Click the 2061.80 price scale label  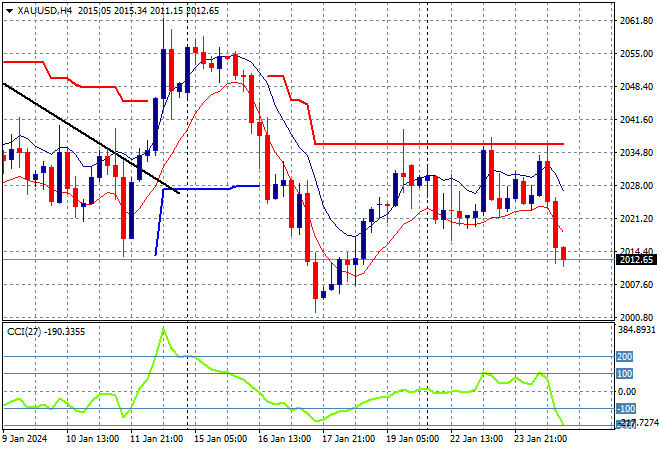pos(634,20)
